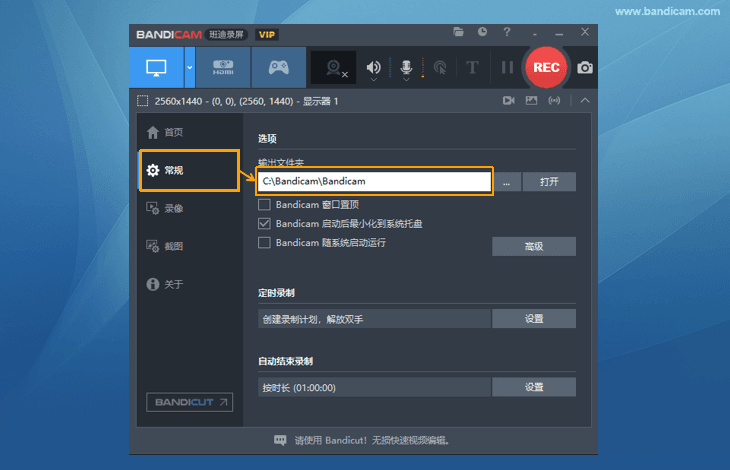Open image list picture icon
730x470 pixels.
tap(531, 101)
